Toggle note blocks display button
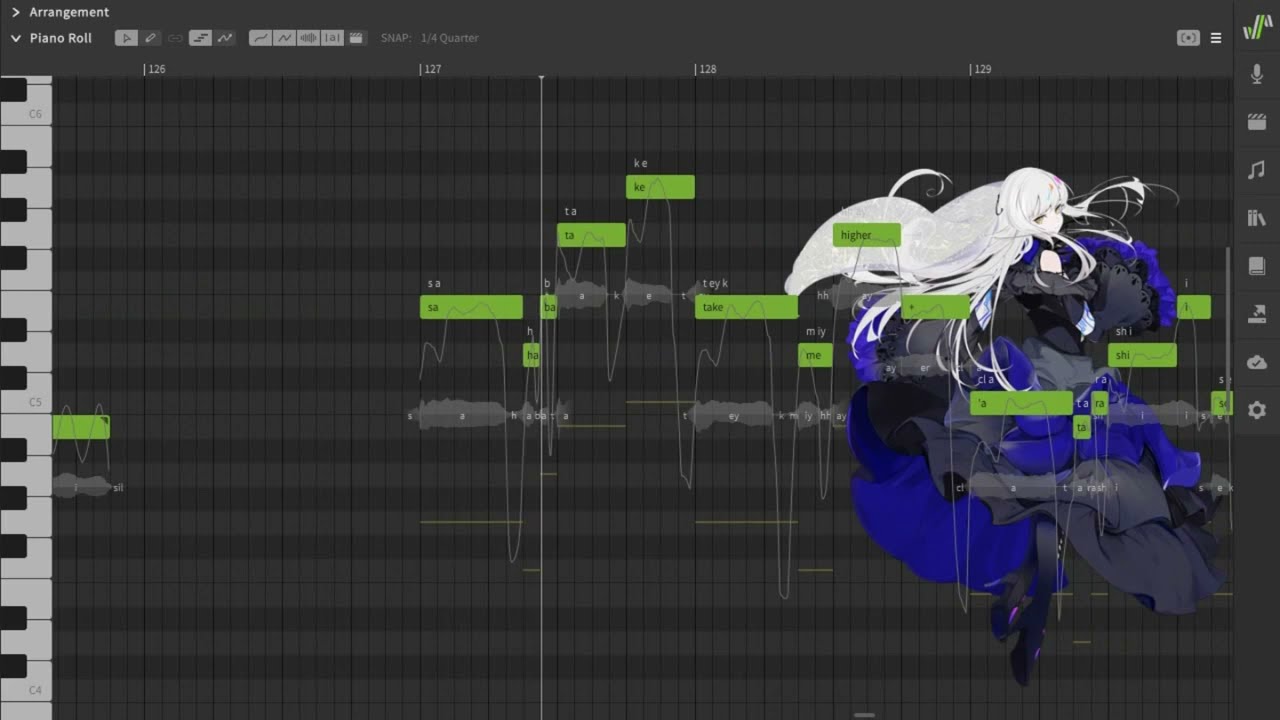Viewport: 1280px width, 720px height. coord(200,38)
